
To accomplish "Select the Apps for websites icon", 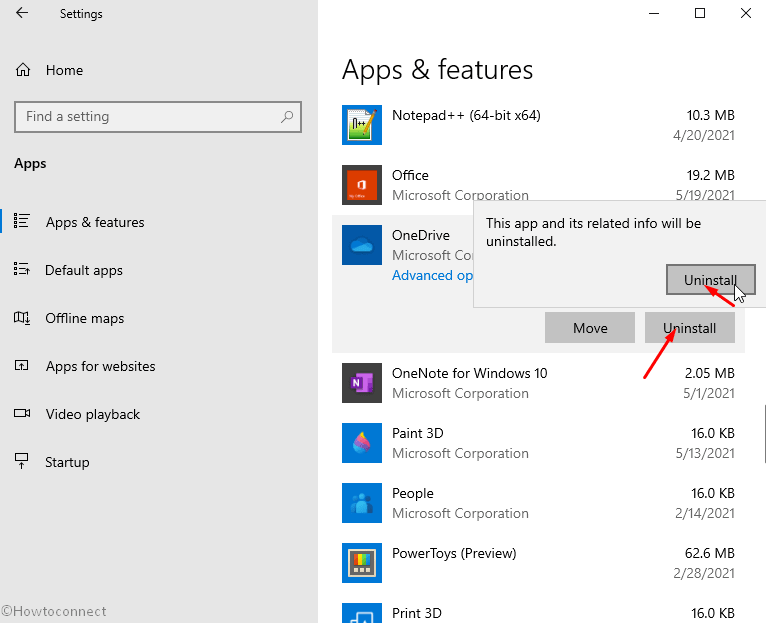I will pos(21,365).
